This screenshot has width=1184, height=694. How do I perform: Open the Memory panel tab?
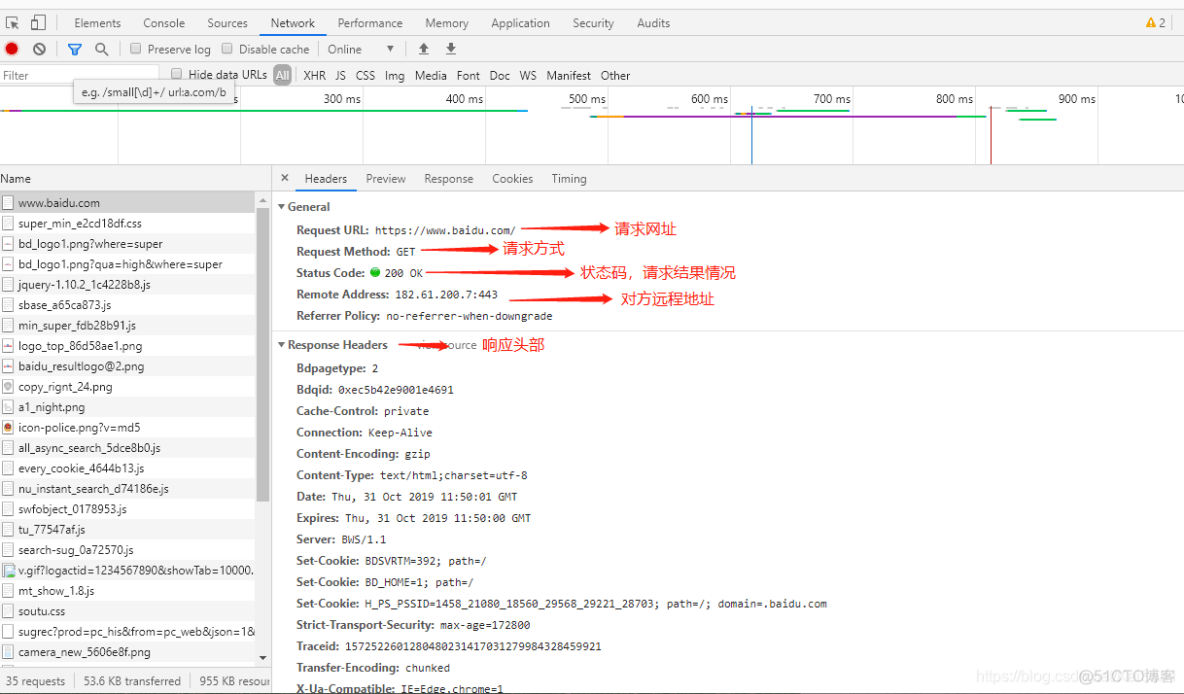pyautogui.click(x=446, y=23)
